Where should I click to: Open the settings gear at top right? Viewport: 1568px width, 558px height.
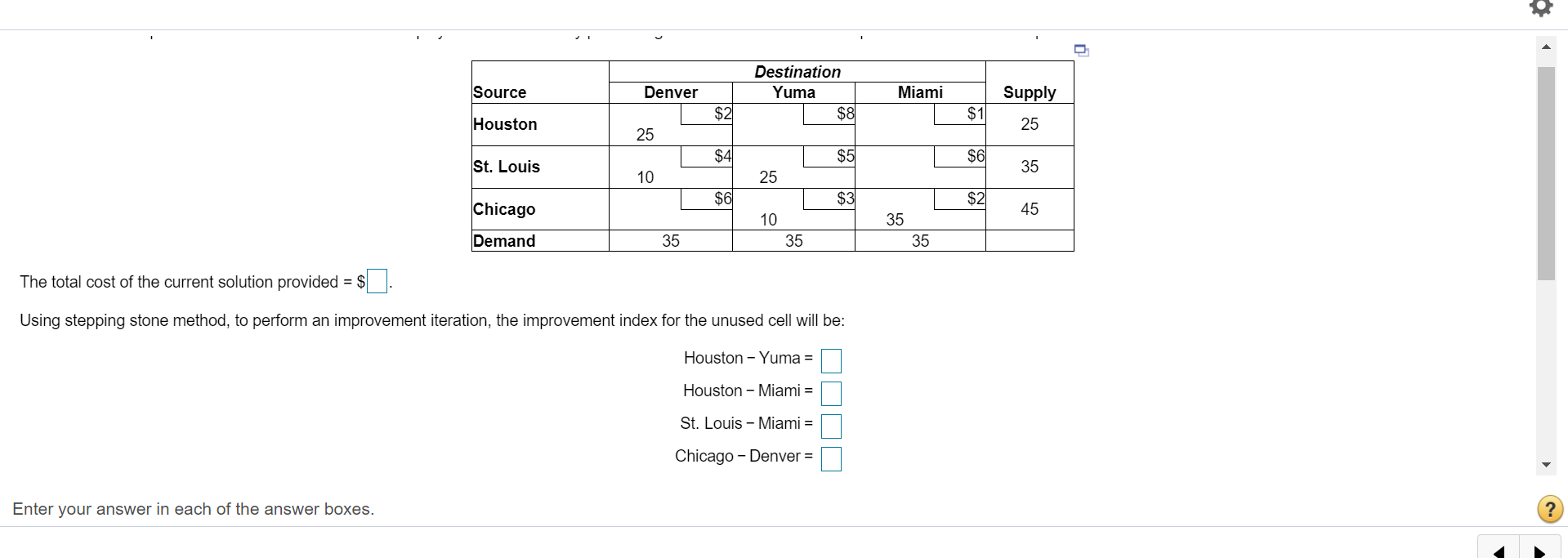[1539, 8]
